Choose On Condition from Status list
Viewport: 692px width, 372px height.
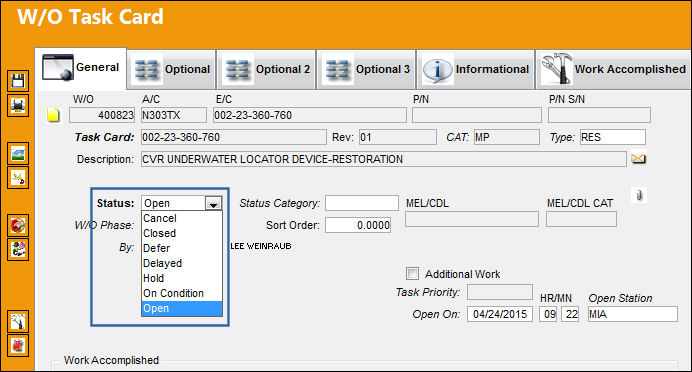[181, 293]
